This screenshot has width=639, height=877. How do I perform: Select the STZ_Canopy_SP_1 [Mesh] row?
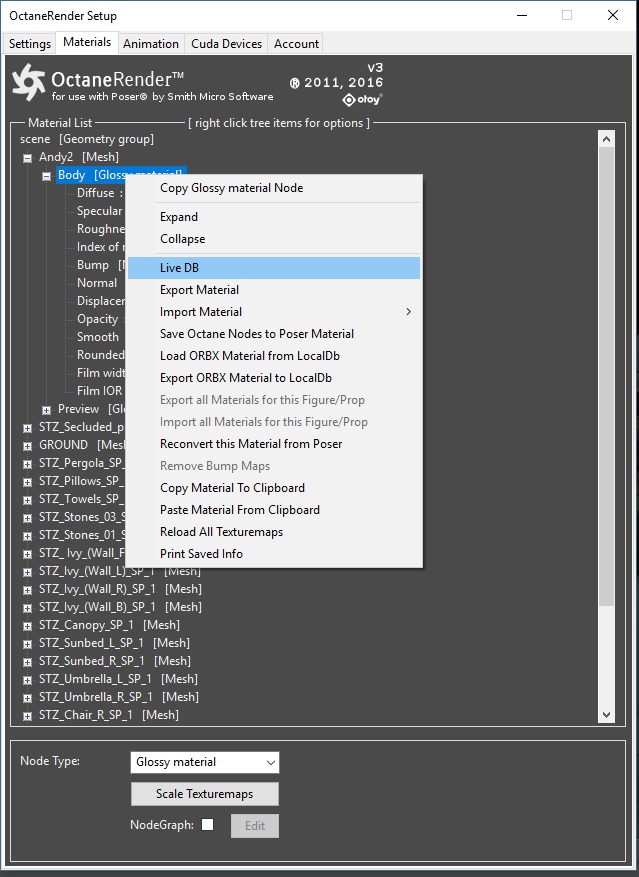[109, 625]
